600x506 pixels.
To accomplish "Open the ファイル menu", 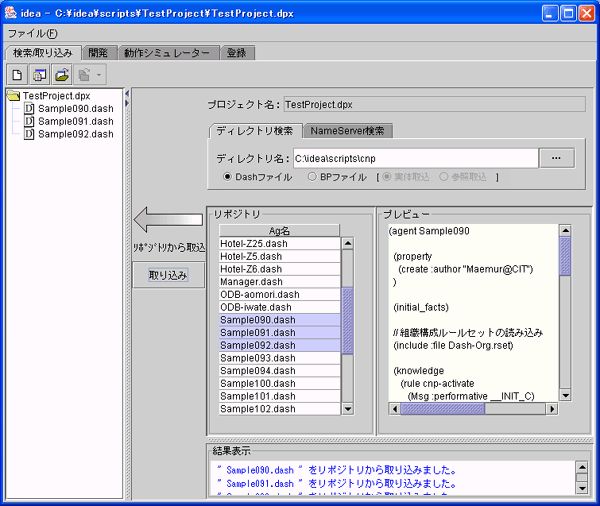I will [32, 33].
